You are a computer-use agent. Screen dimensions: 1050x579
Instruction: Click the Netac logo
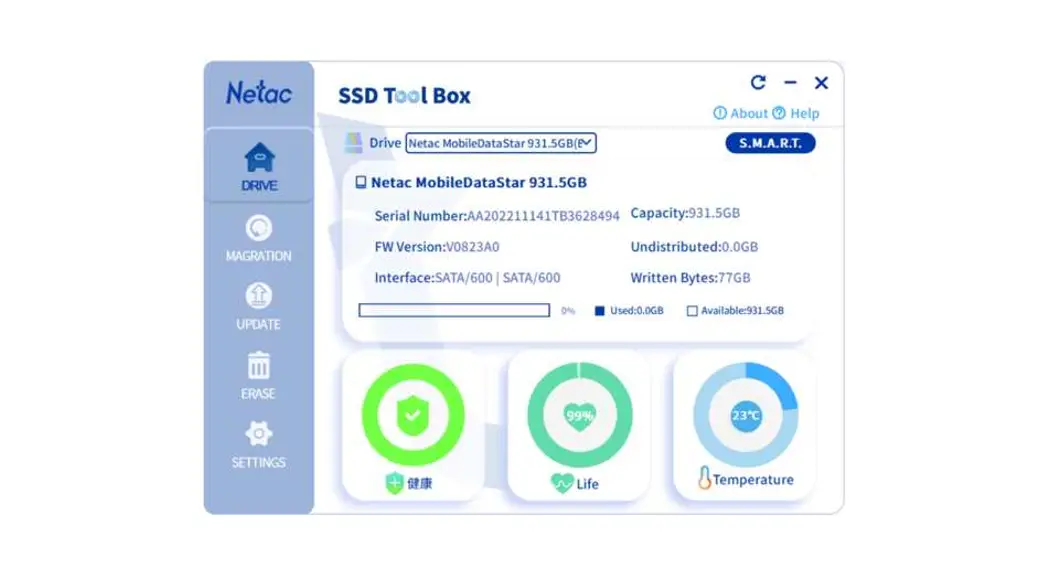pyautogui.click(x=258, y=94)
